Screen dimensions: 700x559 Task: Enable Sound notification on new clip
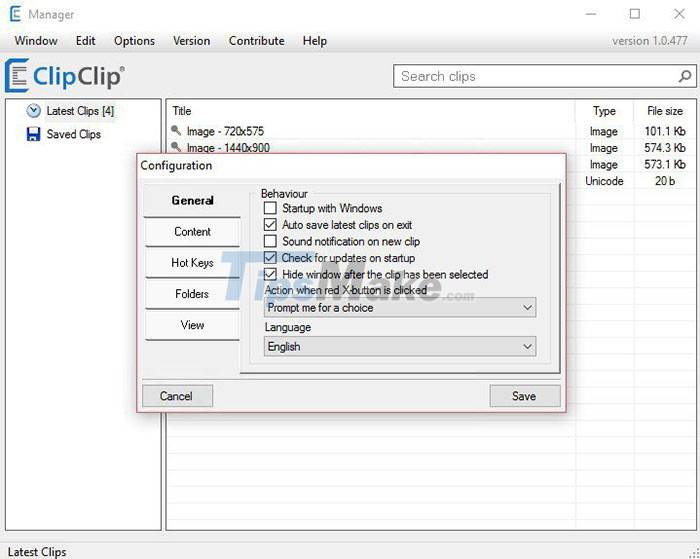click(270, 241)
